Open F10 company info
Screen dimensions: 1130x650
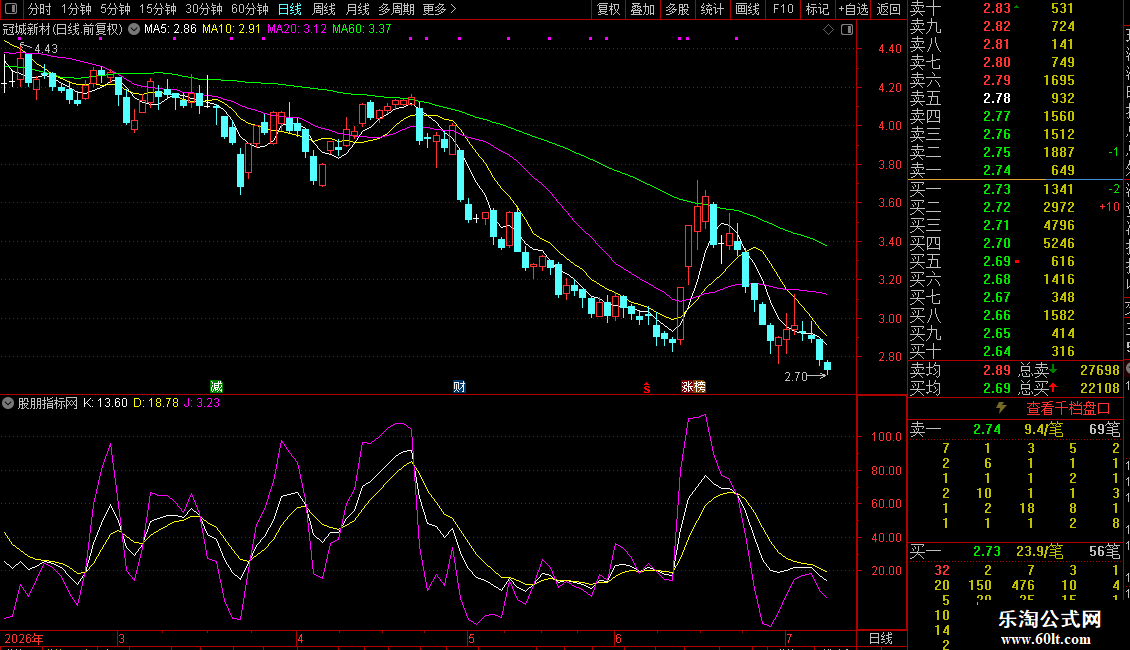pyautogui.click(x=783, y=9)
